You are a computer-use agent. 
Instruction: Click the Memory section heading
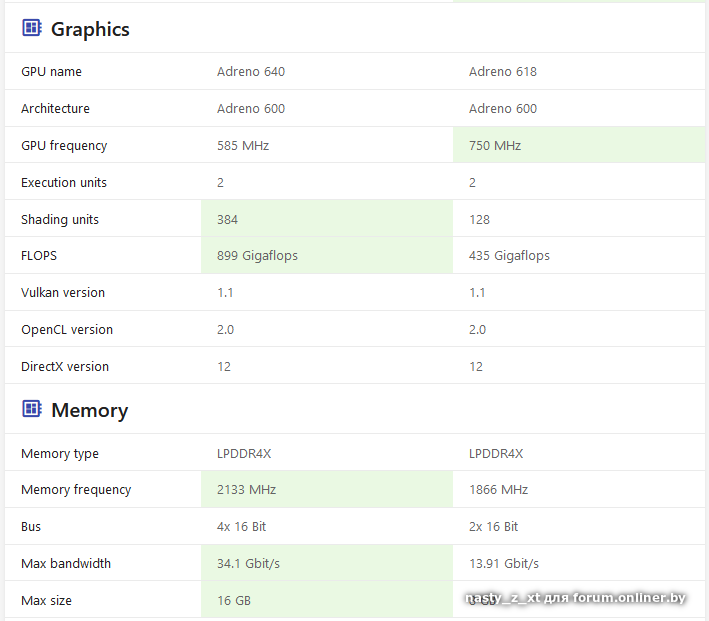click(89, 410)
